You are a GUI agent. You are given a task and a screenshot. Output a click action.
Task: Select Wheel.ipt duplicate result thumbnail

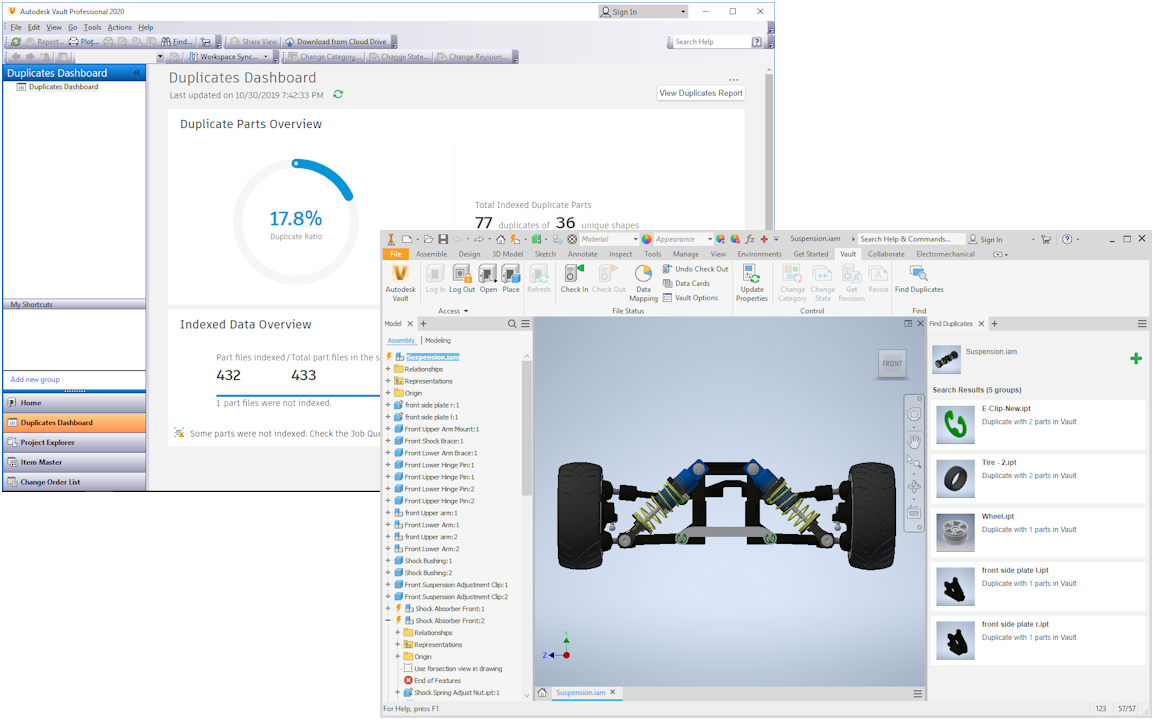[x=955, y=532]
